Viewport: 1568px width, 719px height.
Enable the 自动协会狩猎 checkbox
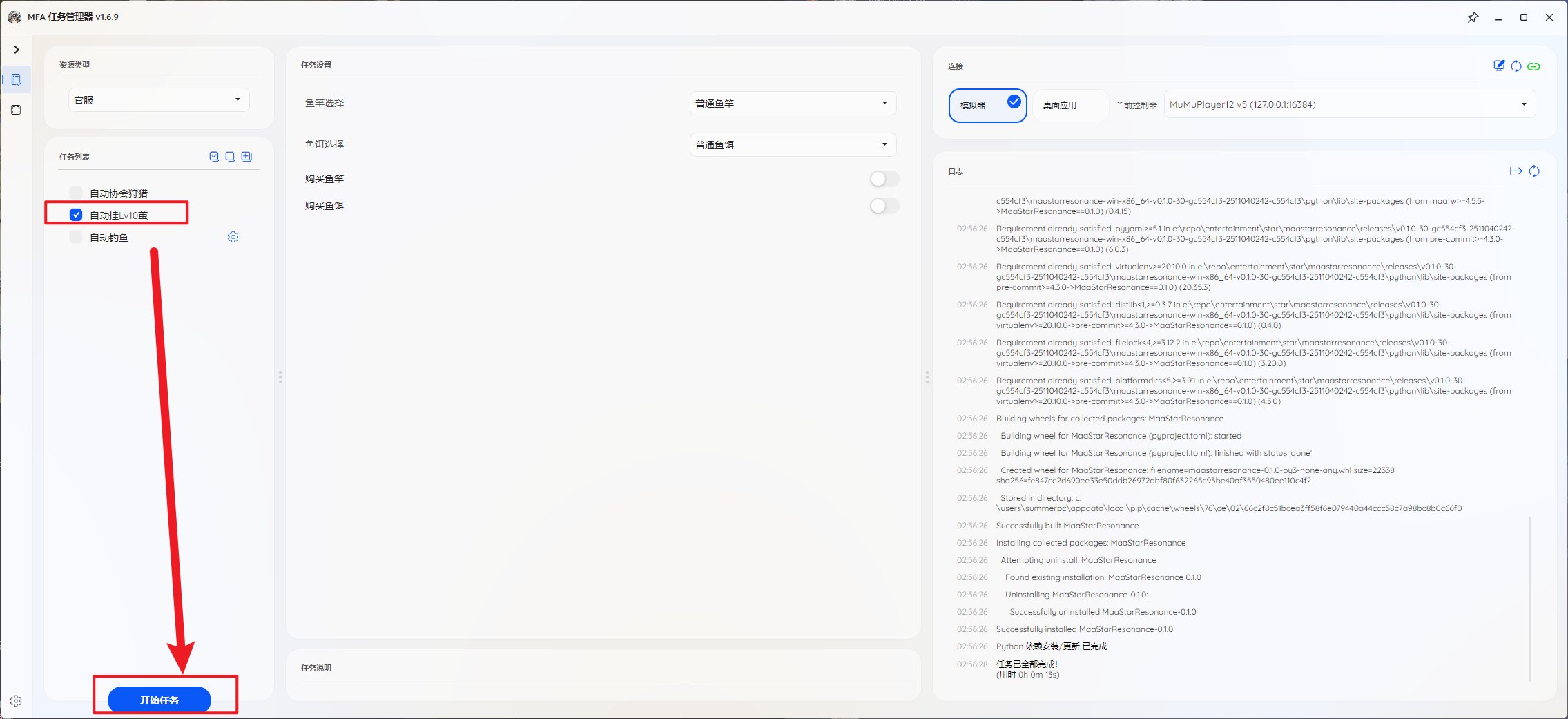(x=76, y=193)
